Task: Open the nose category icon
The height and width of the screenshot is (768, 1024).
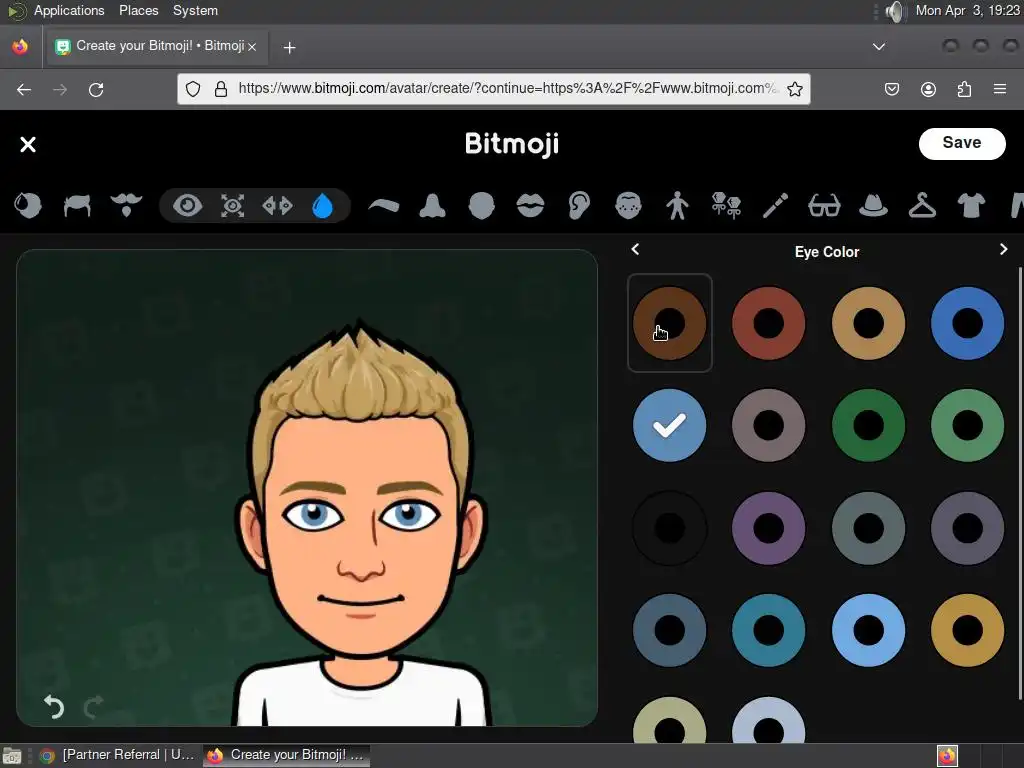Action: pos(432,206)
